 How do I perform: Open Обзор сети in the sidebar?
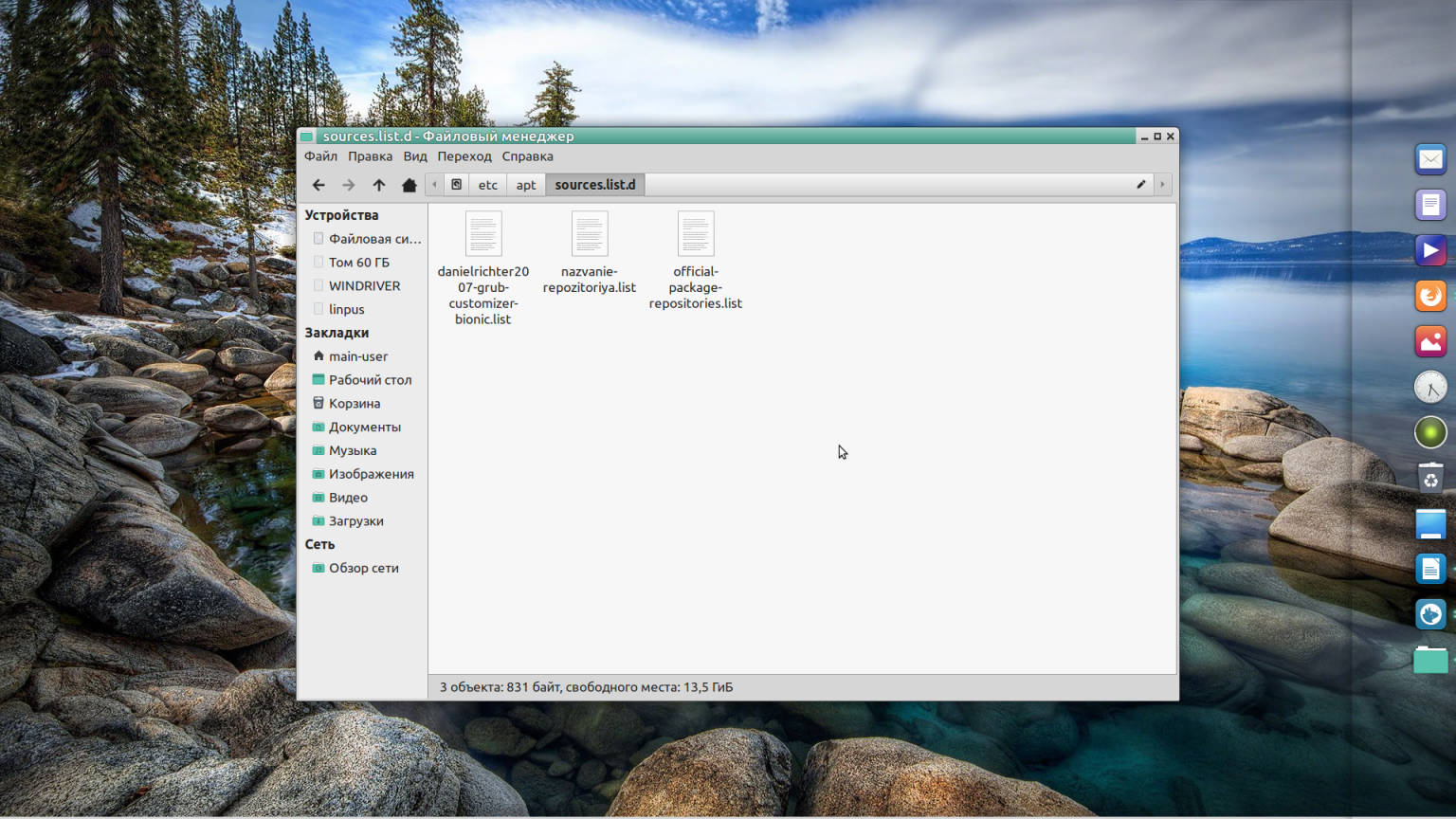point(363,568)
